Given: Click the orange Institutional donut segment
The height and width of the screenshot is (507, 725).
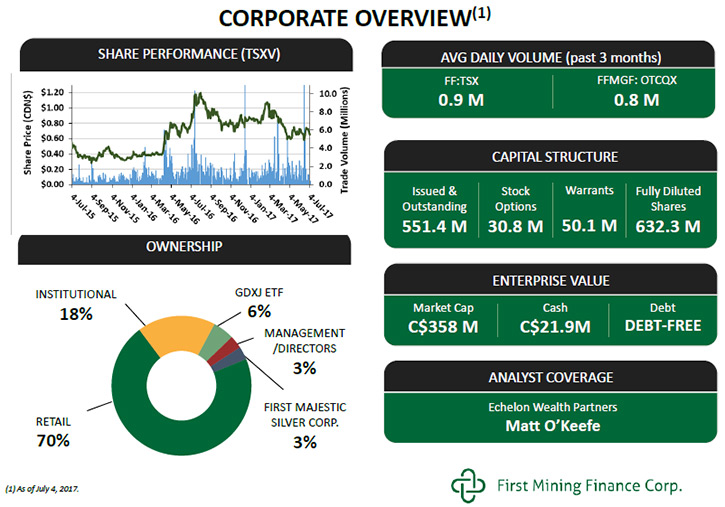Looking at the screenshot, I should point(176,335).
